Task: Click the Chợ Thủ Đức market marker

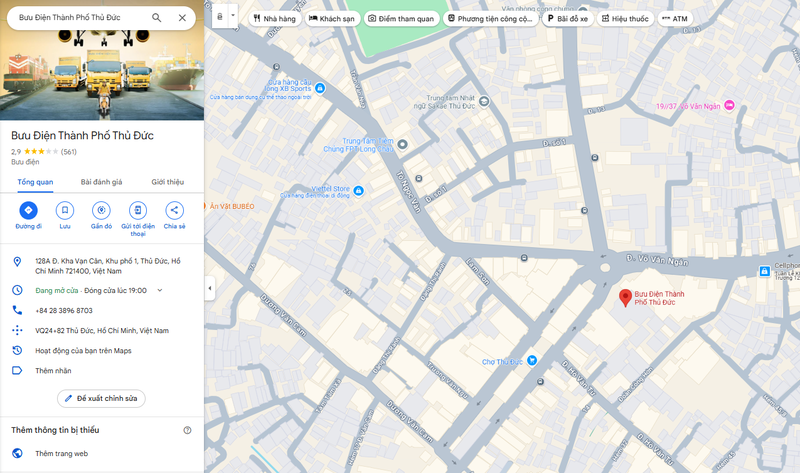Action: coord(533,360)
